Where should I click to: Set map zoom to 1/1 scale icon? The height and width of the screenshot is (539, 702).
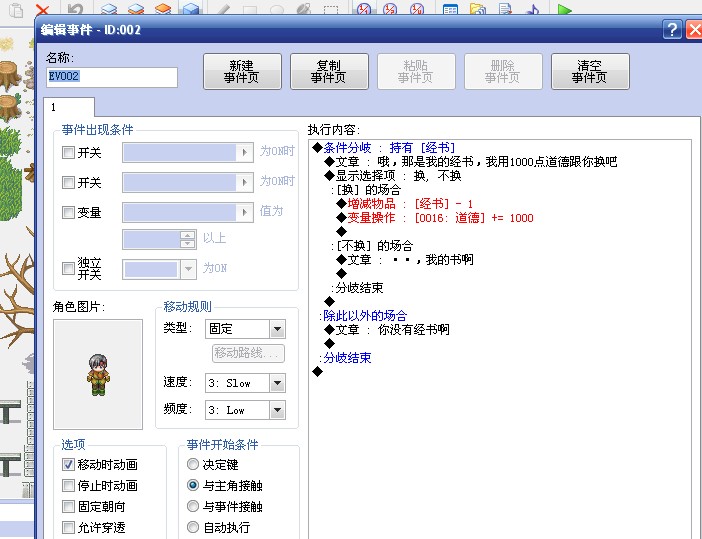(x=364, y=9)
